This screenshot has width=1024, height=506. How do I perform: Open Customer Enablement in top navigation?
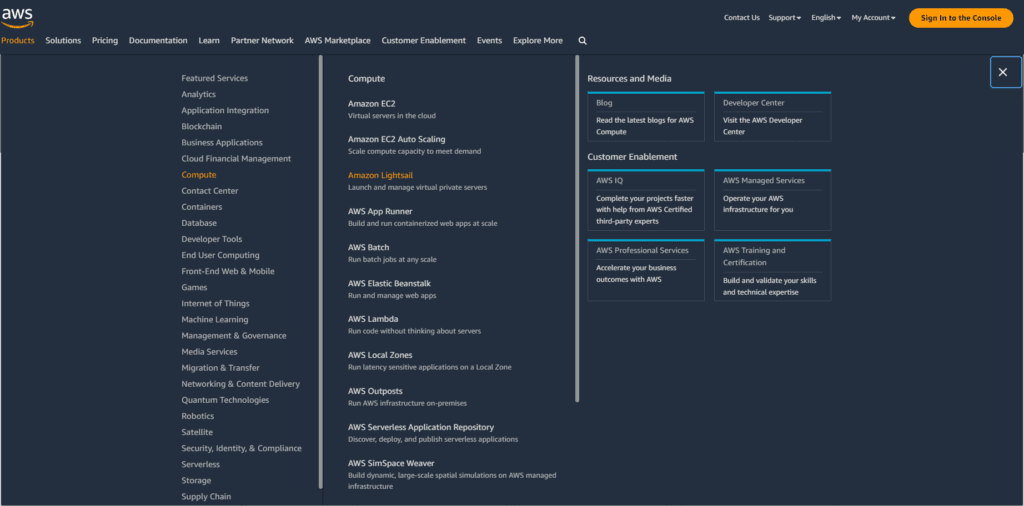coord(424,40)
